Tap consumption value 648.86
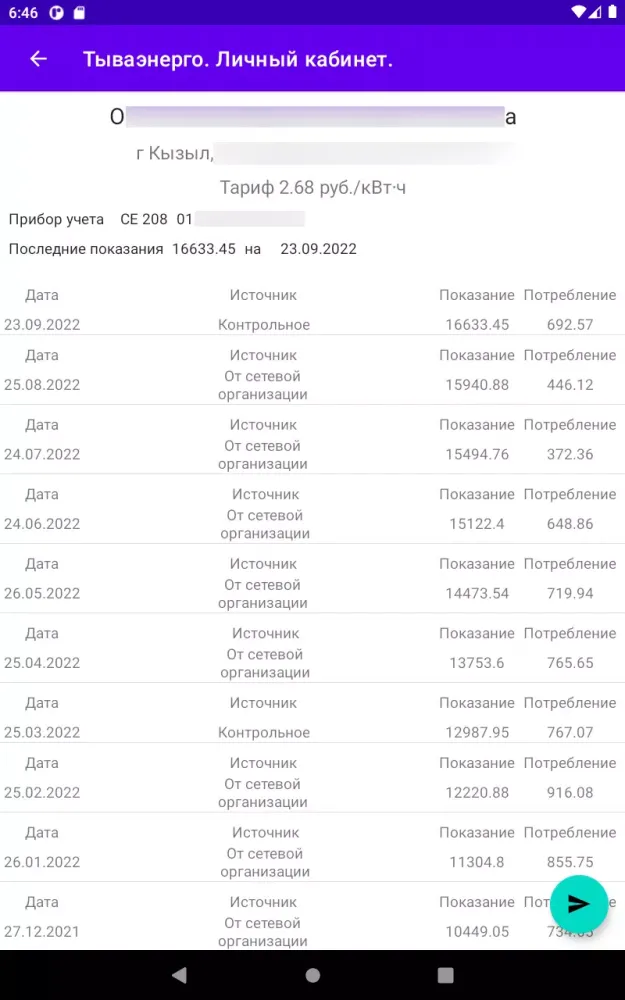 coord(570,524)
